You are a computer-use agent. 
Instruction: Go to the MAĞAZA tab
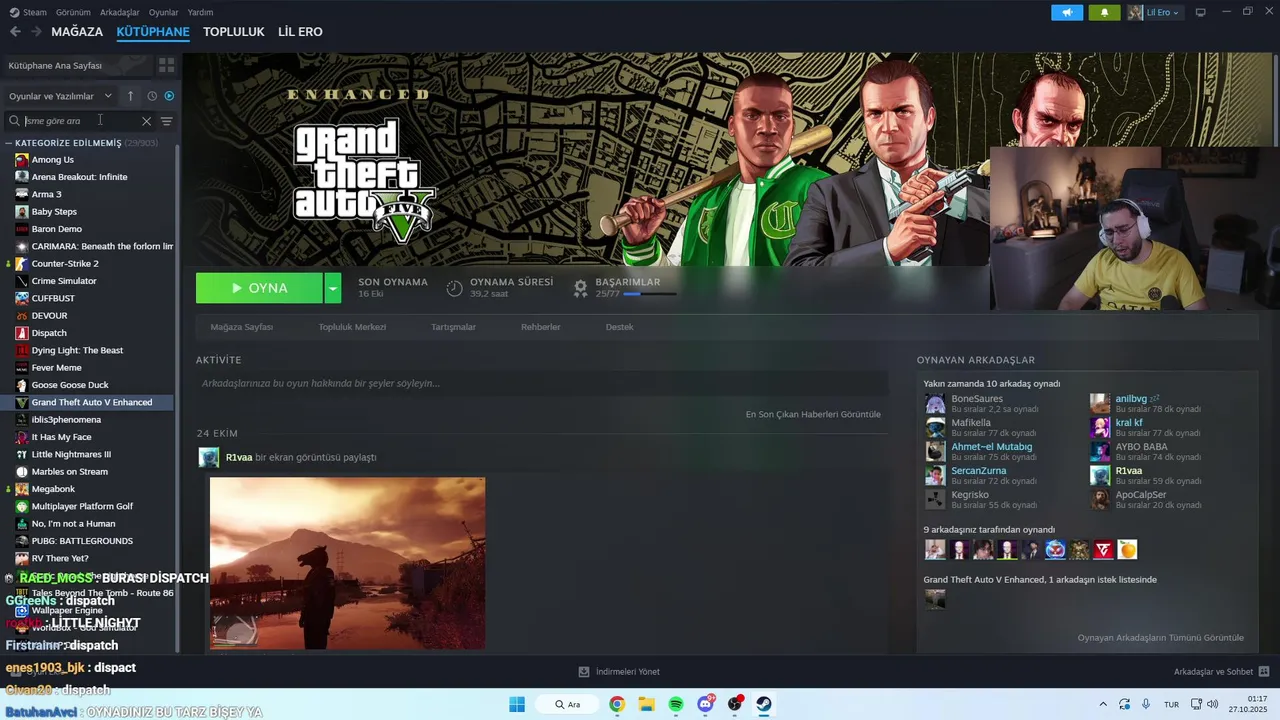tap(77, 32)
